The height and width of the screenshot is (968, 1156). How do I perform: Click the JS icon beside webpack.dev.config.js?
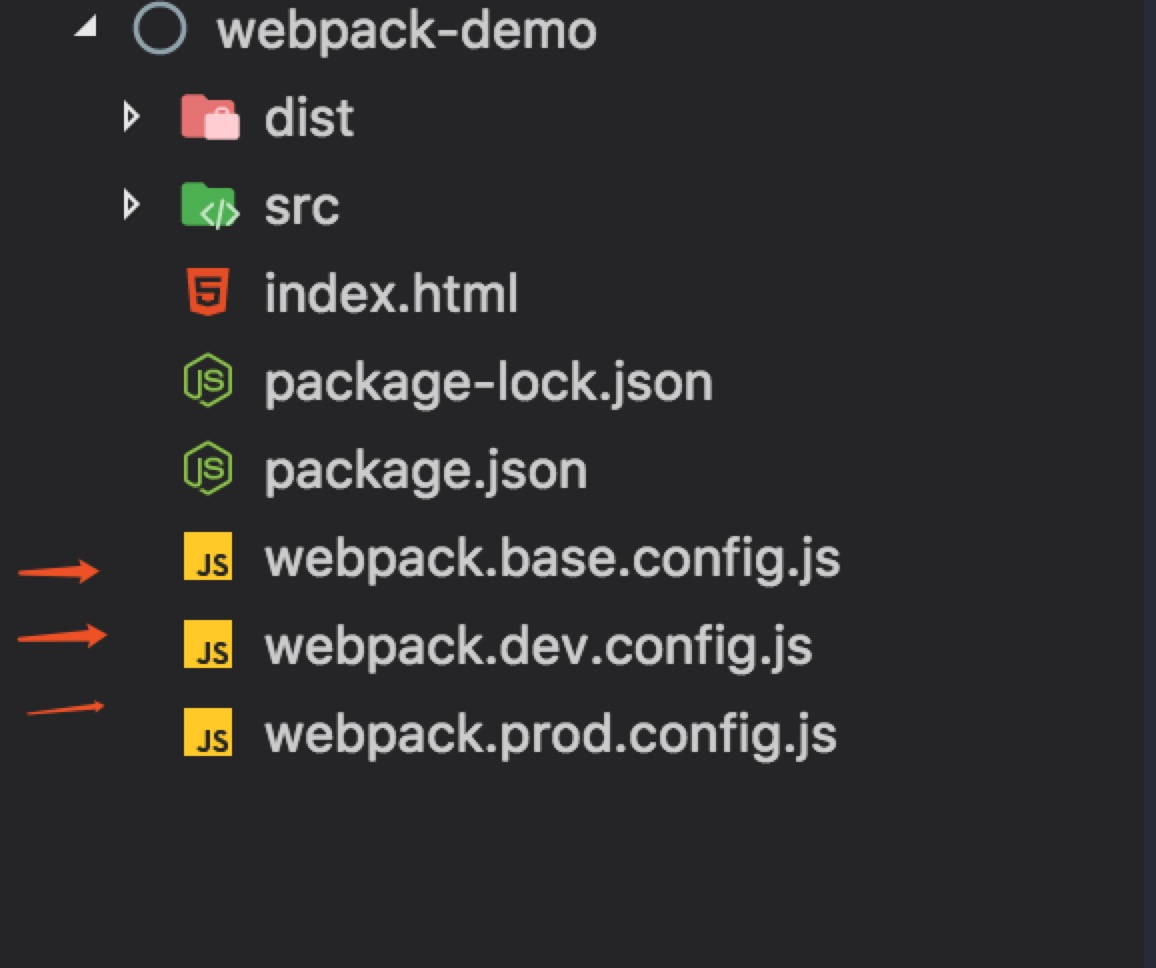[x=209, y=645]
